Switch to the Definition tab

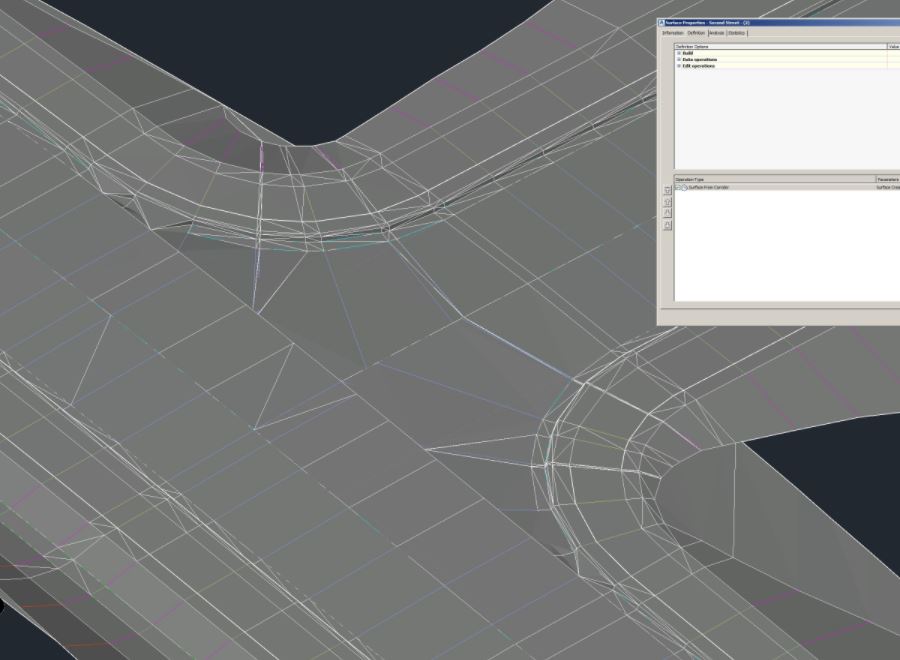pyautogui.click(x=695, y=32)
